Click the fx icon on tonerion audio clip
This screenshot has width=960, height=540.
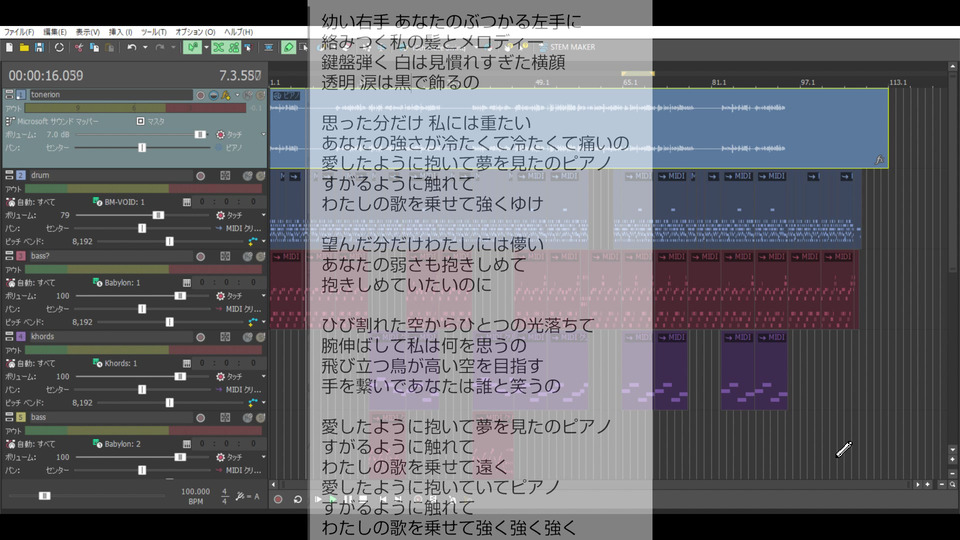click(x=879, y=160)
